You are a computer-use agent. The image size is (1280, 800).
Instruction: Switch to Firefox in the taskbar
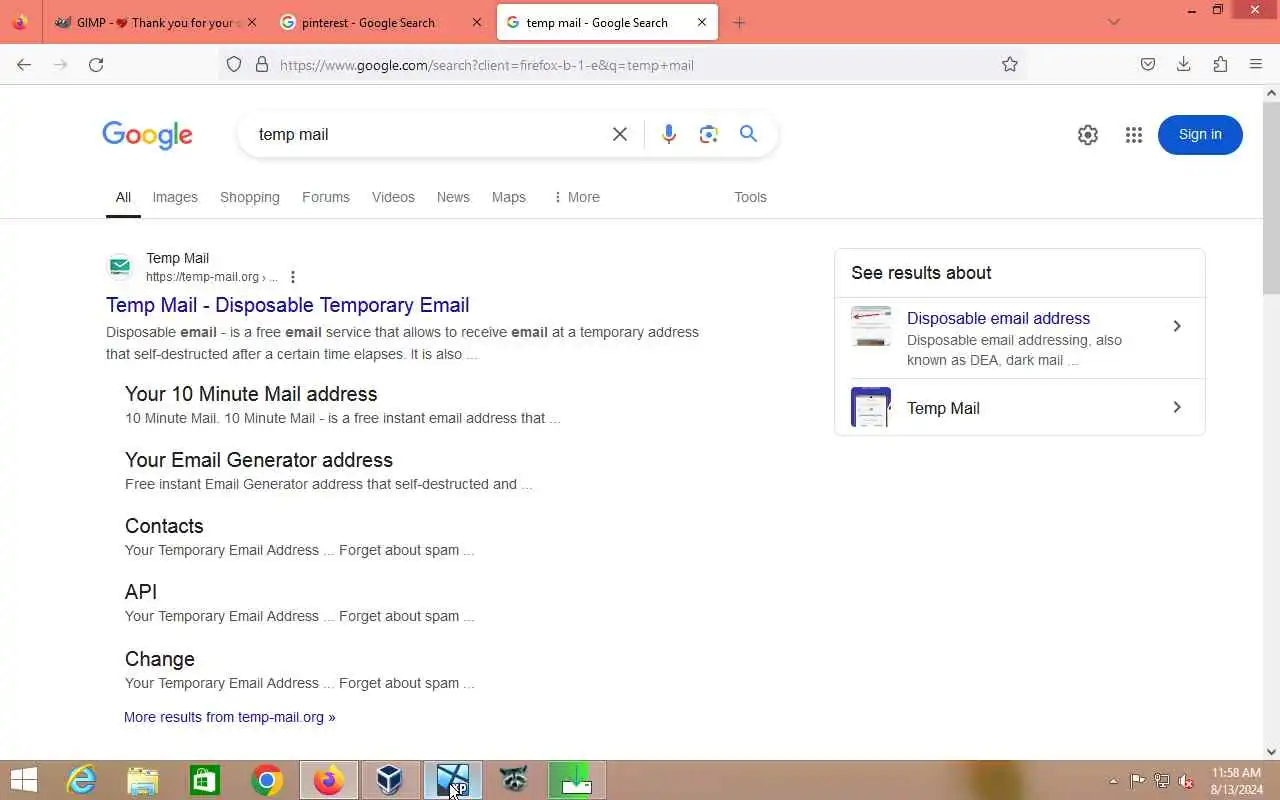[329, 780]
